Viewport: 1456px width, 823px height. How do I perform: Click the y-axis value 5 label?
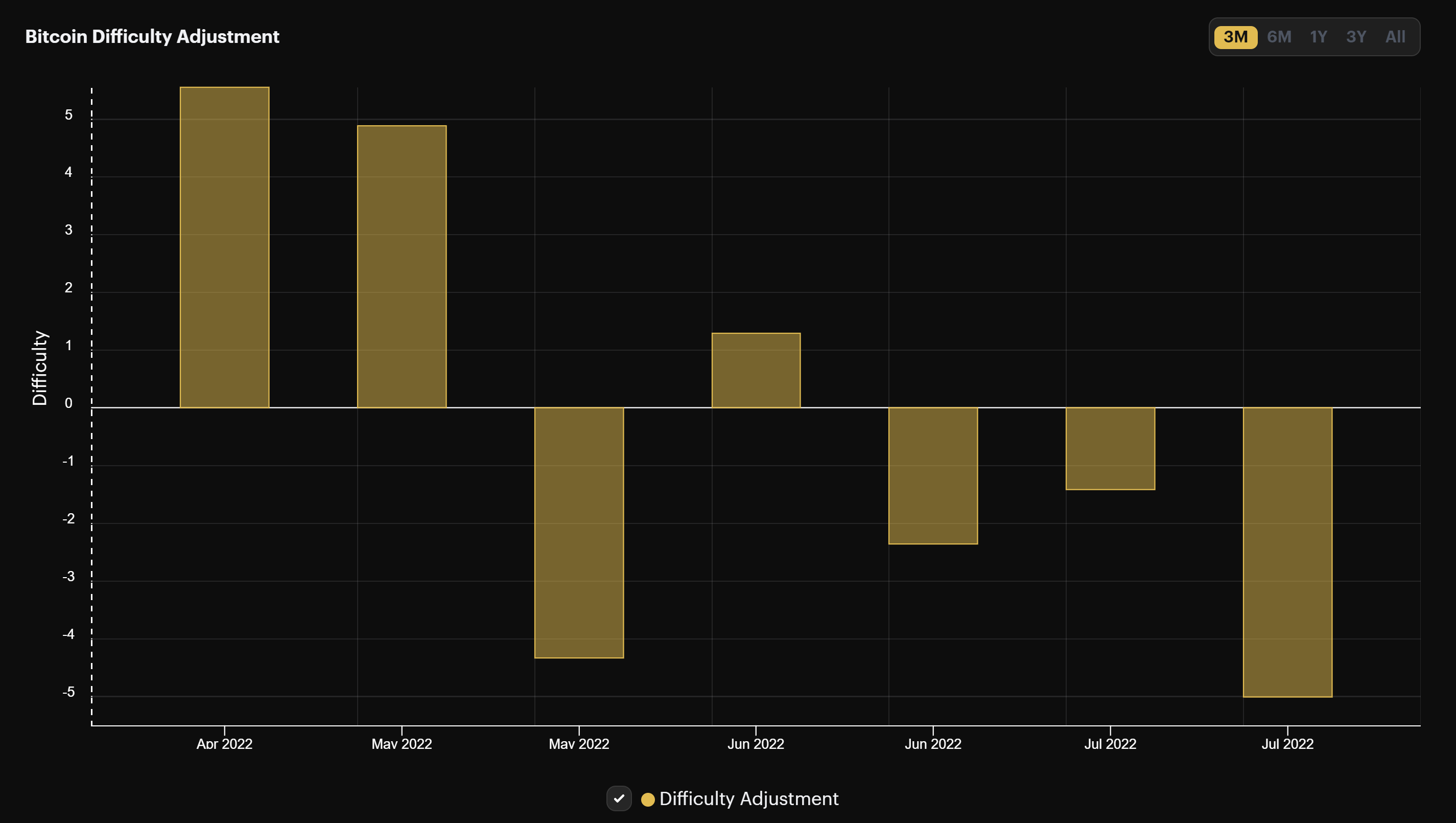[x=68, y=115]
